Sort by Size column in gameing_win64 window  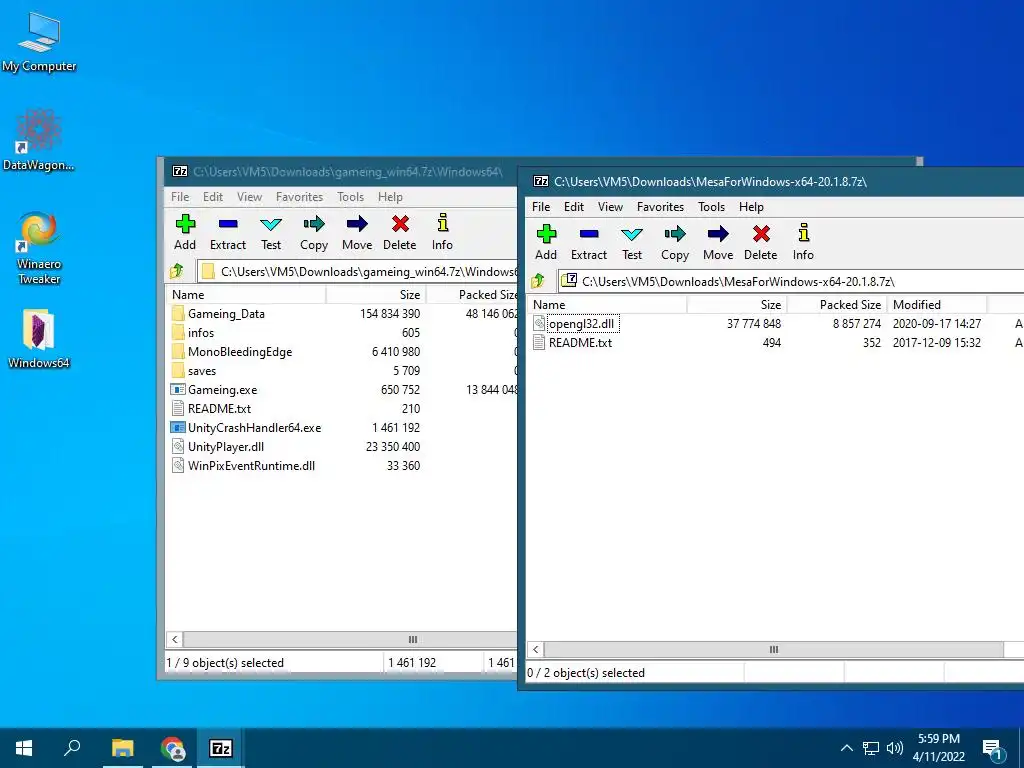(x=376, y=295)
